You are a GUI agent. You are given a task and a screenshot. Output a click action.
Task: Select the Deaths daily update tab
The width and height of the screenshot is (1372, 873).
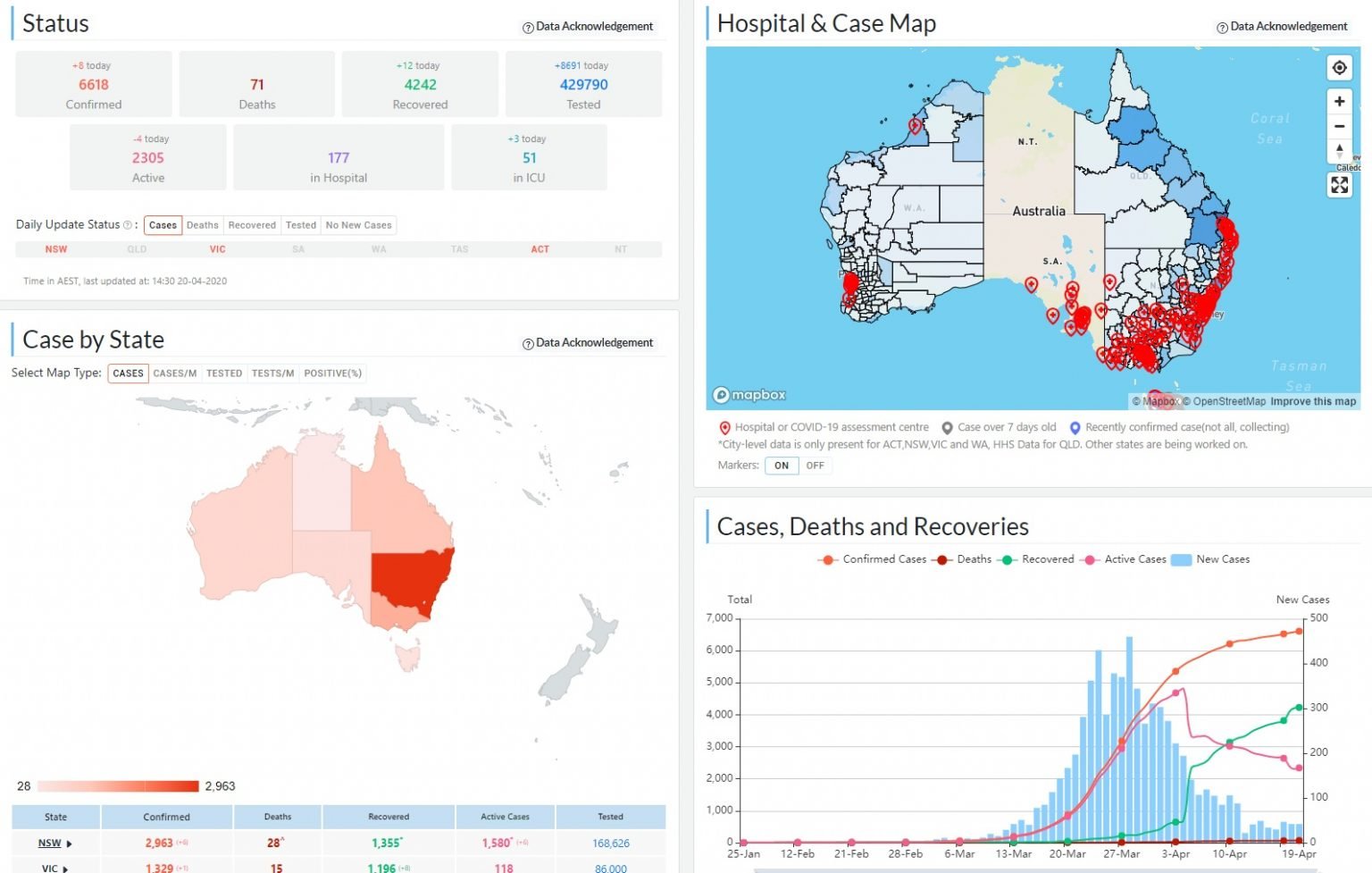coord(202,225)
